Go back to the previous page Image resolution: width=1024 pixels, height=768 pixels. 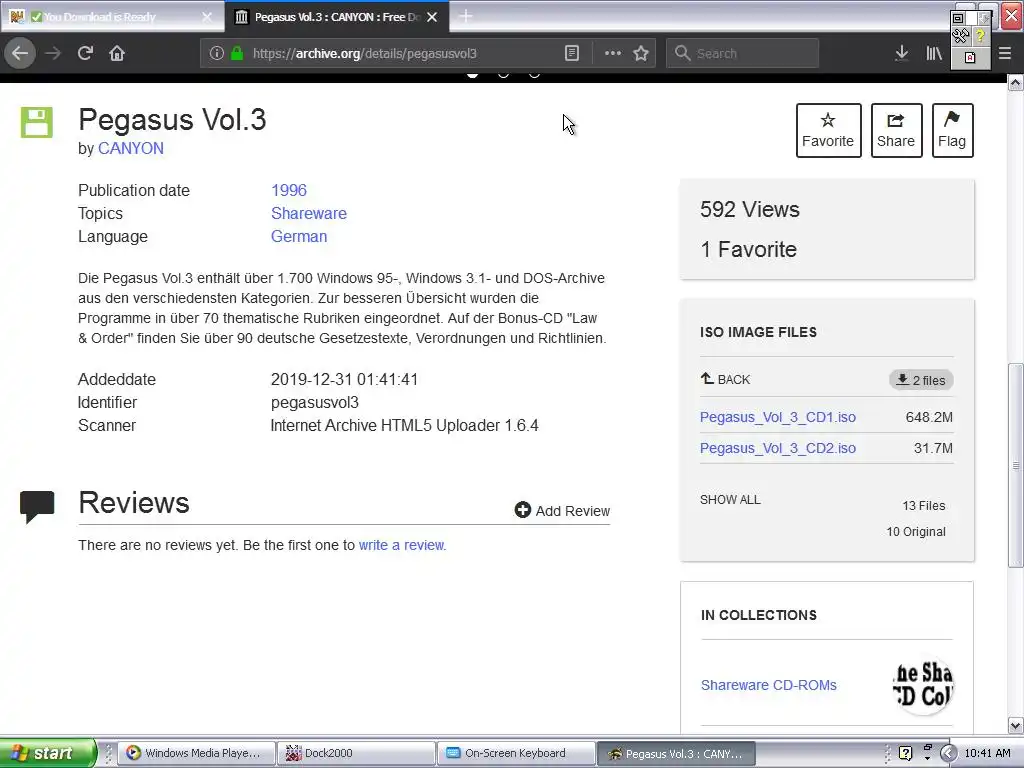pyautogui.click(x=20, y=53)
